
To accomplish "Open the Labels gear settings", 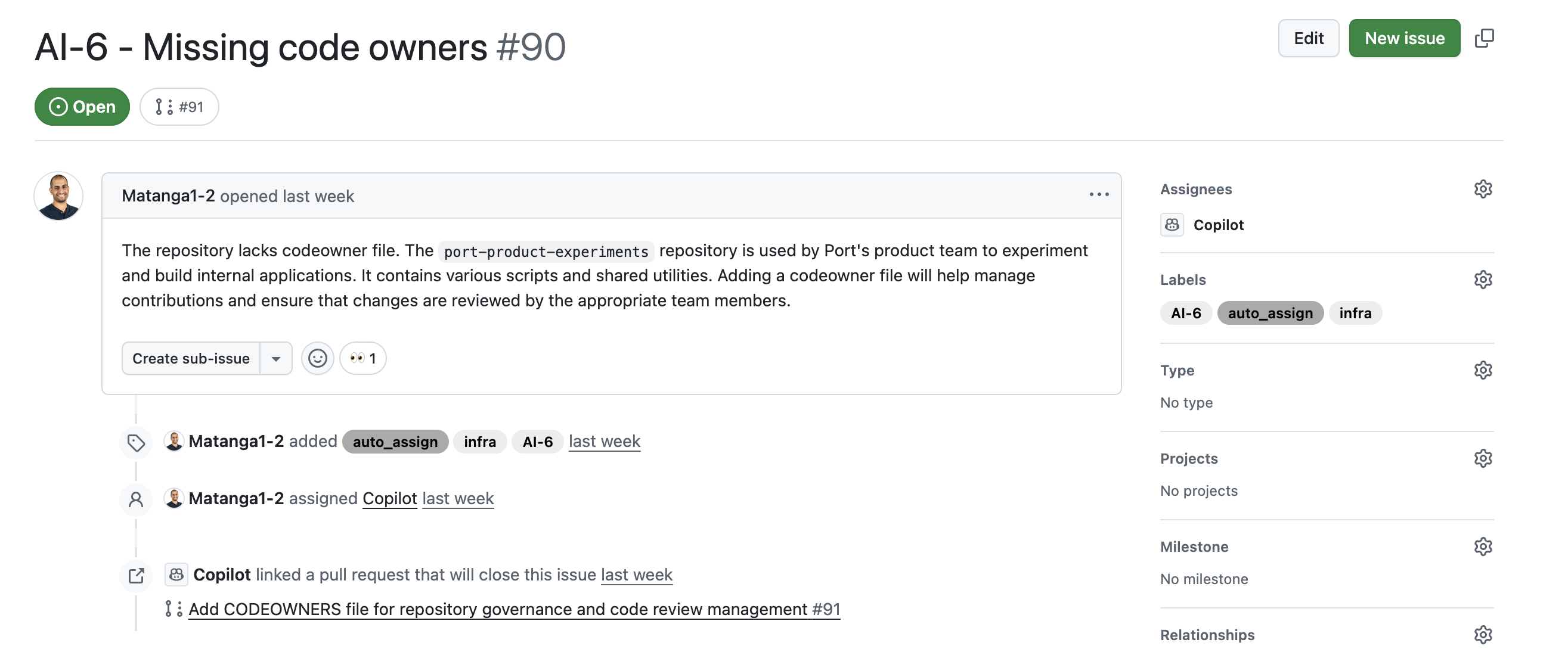I will click(1483, 280).
